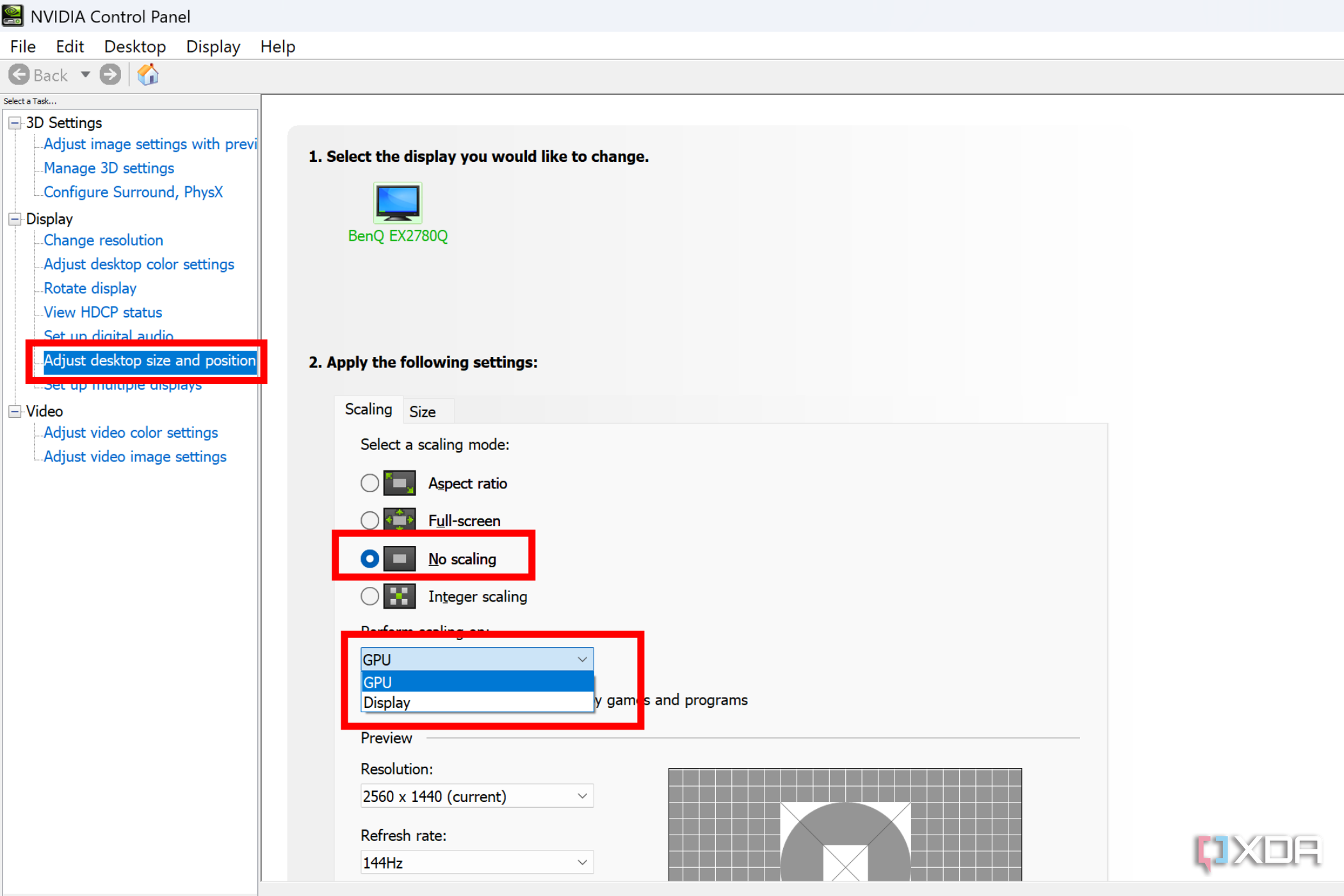The height and width of the screenshot is (896, 1344).
Task: Open the Refresh rate 144Hz dropdown
Action: tap(477, 863)
